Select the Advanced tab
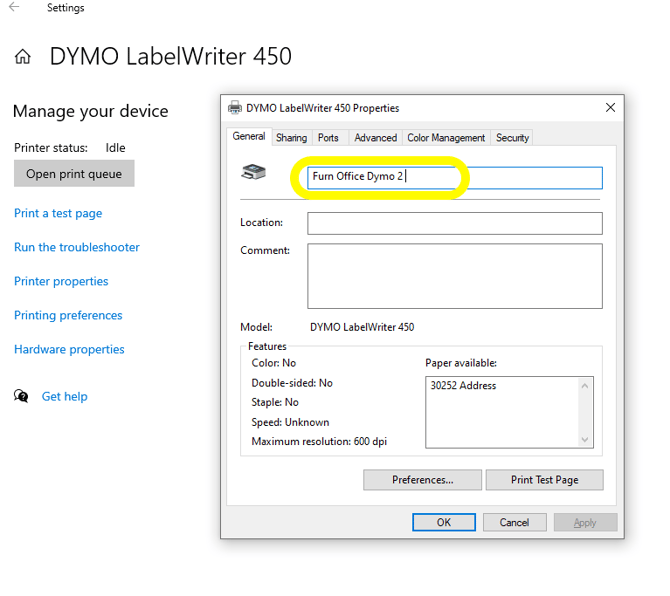 375,138
